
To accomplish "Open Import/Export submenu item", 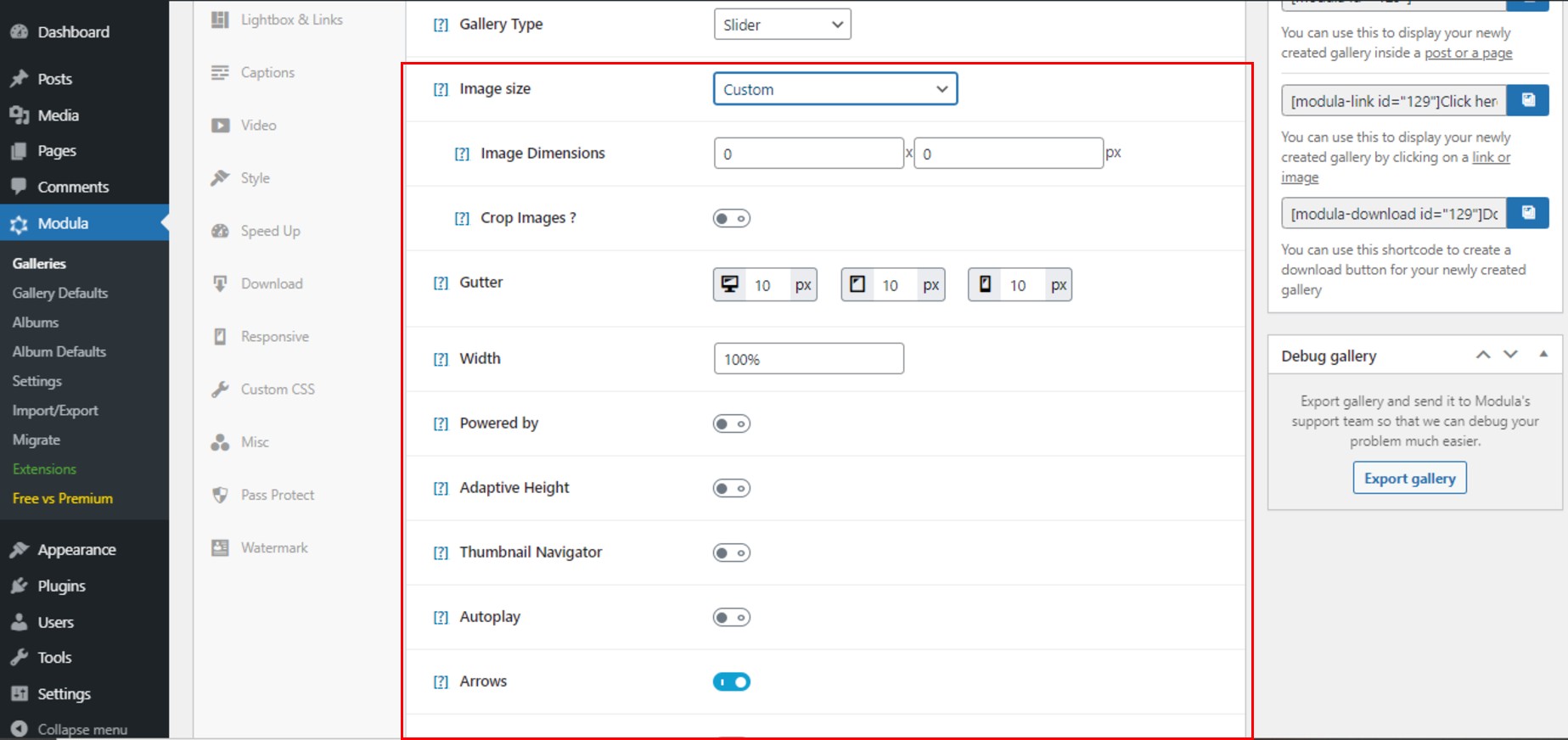I will click(55, 411).
